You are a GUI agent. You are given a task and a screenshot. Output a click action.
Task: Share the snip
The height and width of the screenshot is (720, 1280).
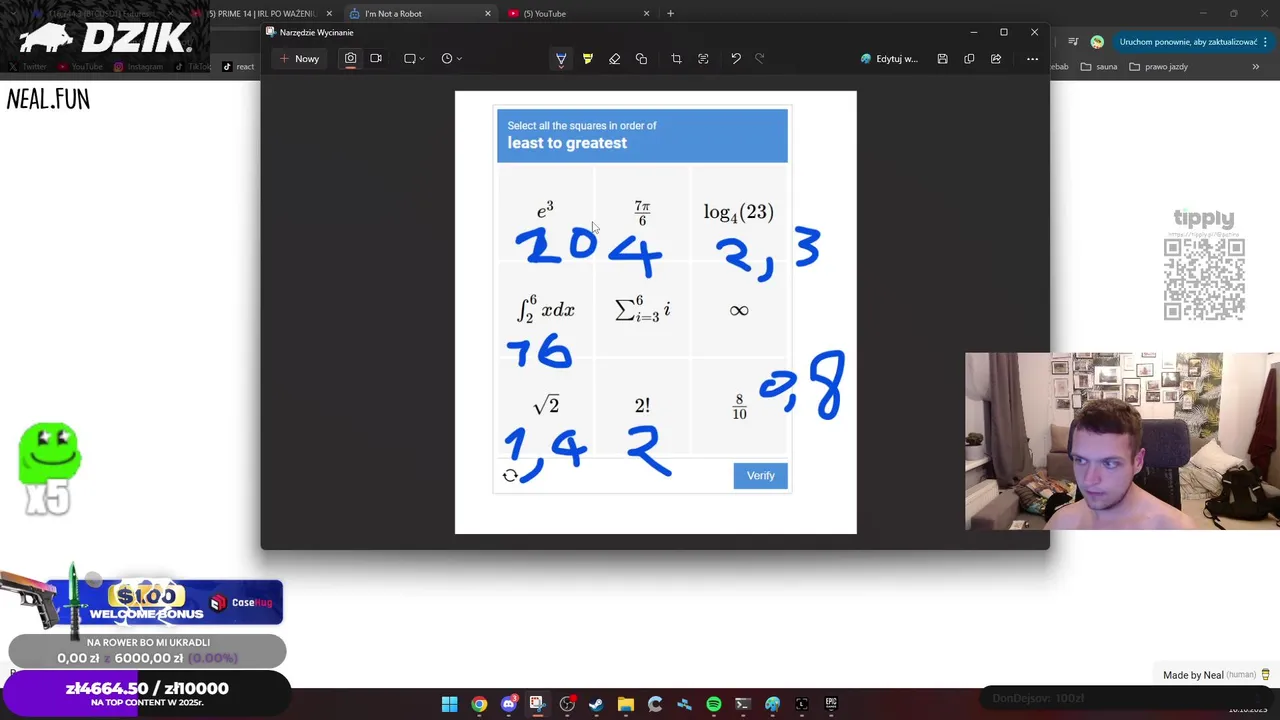pos(996,59)
